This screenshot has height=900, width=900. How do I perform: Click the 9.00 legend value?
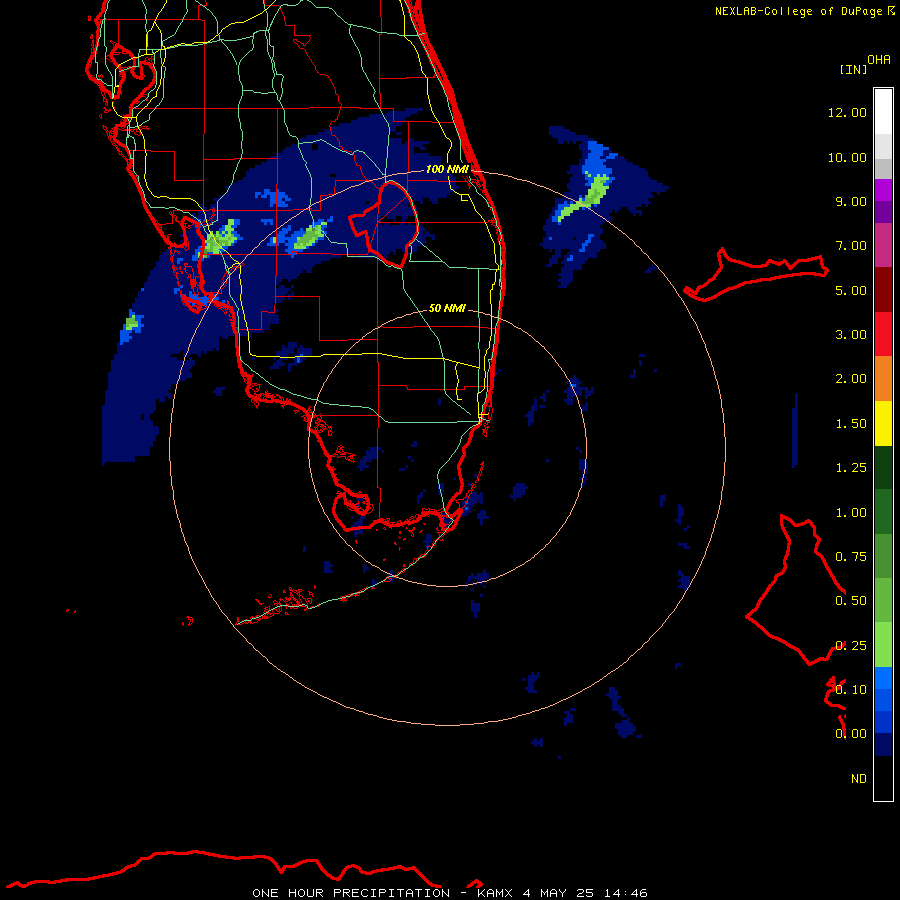point(851,201)
